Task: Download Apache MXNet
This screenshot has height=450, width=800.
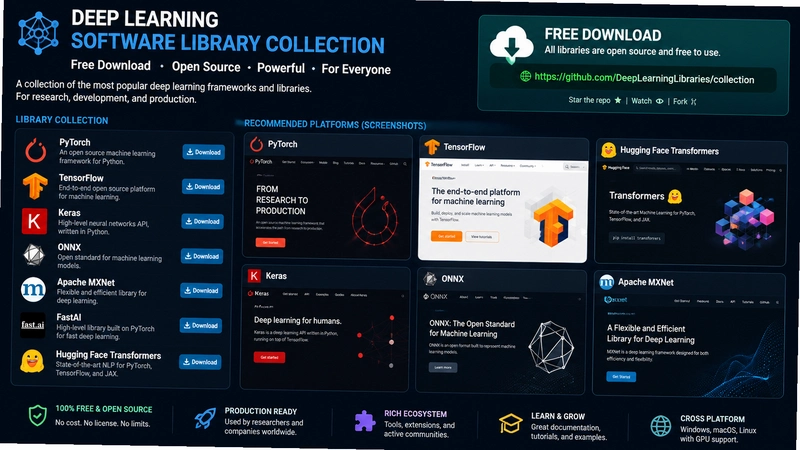Action: click(x=202, y=290)
